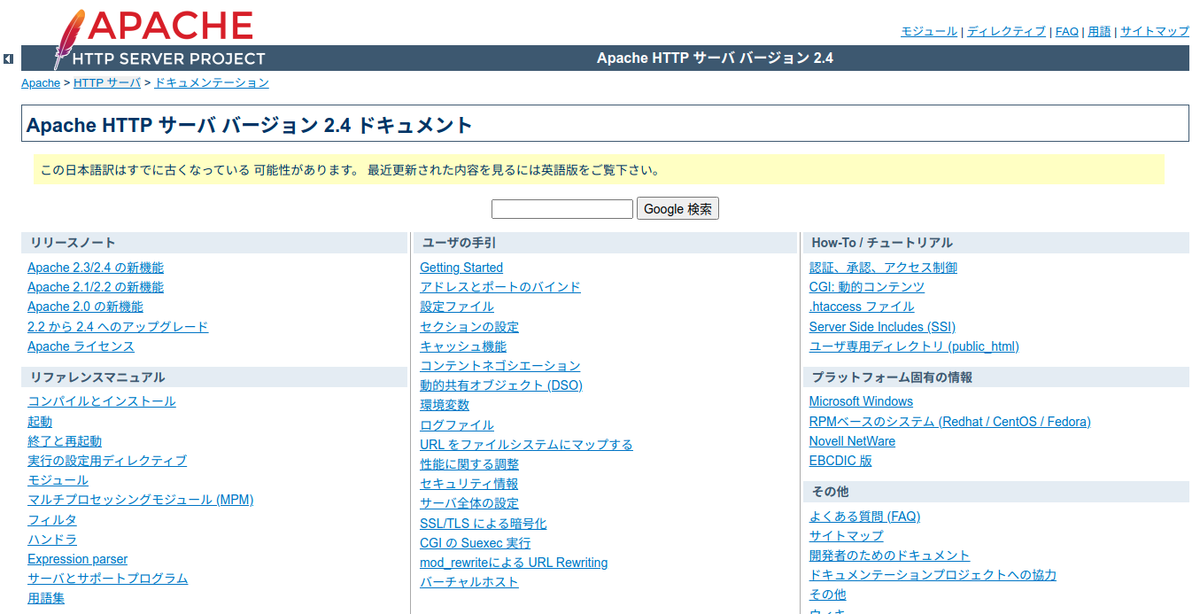
Task: Open Server Side Includes (SSI) link
Action: tap(882, 327)
